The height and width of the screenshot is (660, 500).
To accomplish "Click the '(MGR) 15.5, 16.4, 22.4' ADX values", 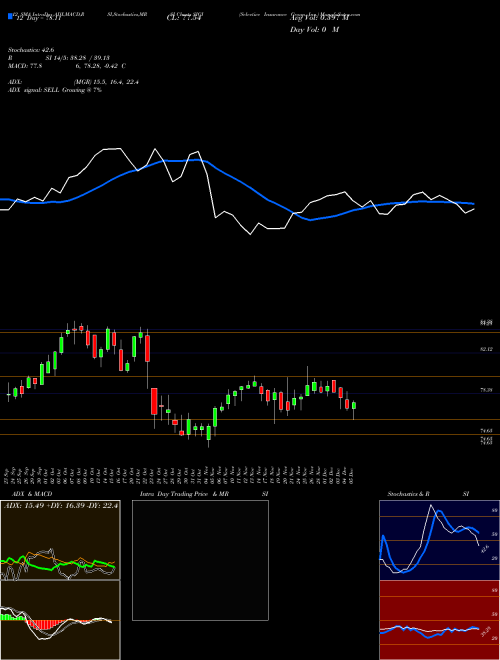I will tap(106, 82).
